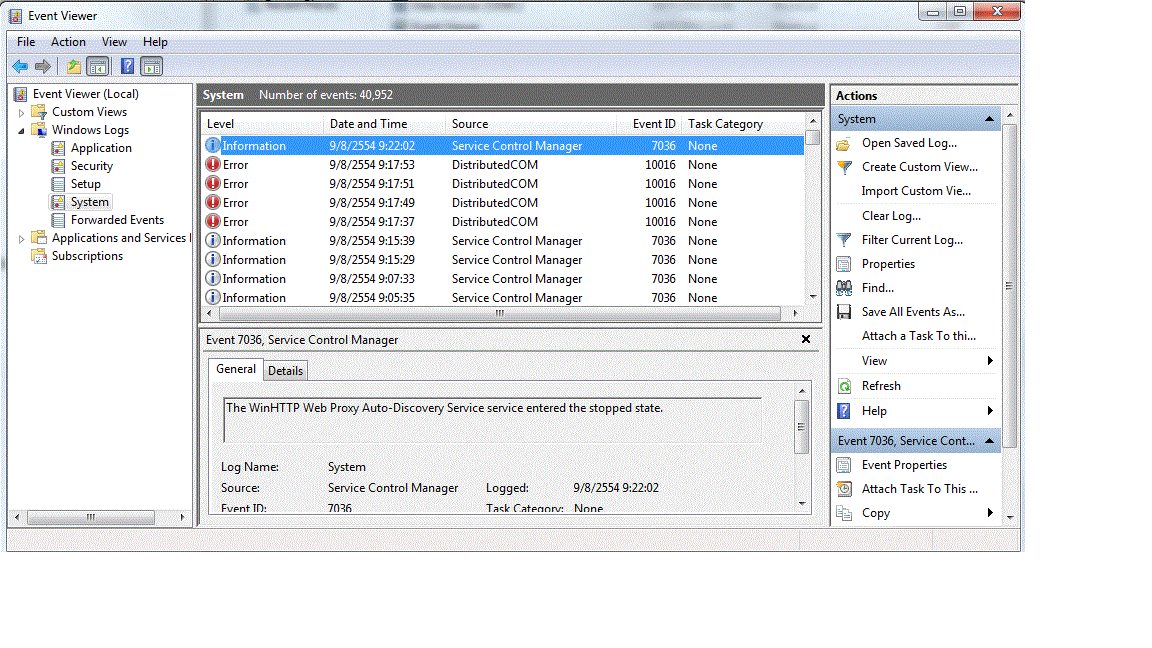
Task: Select the System log in tree
Action: (x=90, y=202)
